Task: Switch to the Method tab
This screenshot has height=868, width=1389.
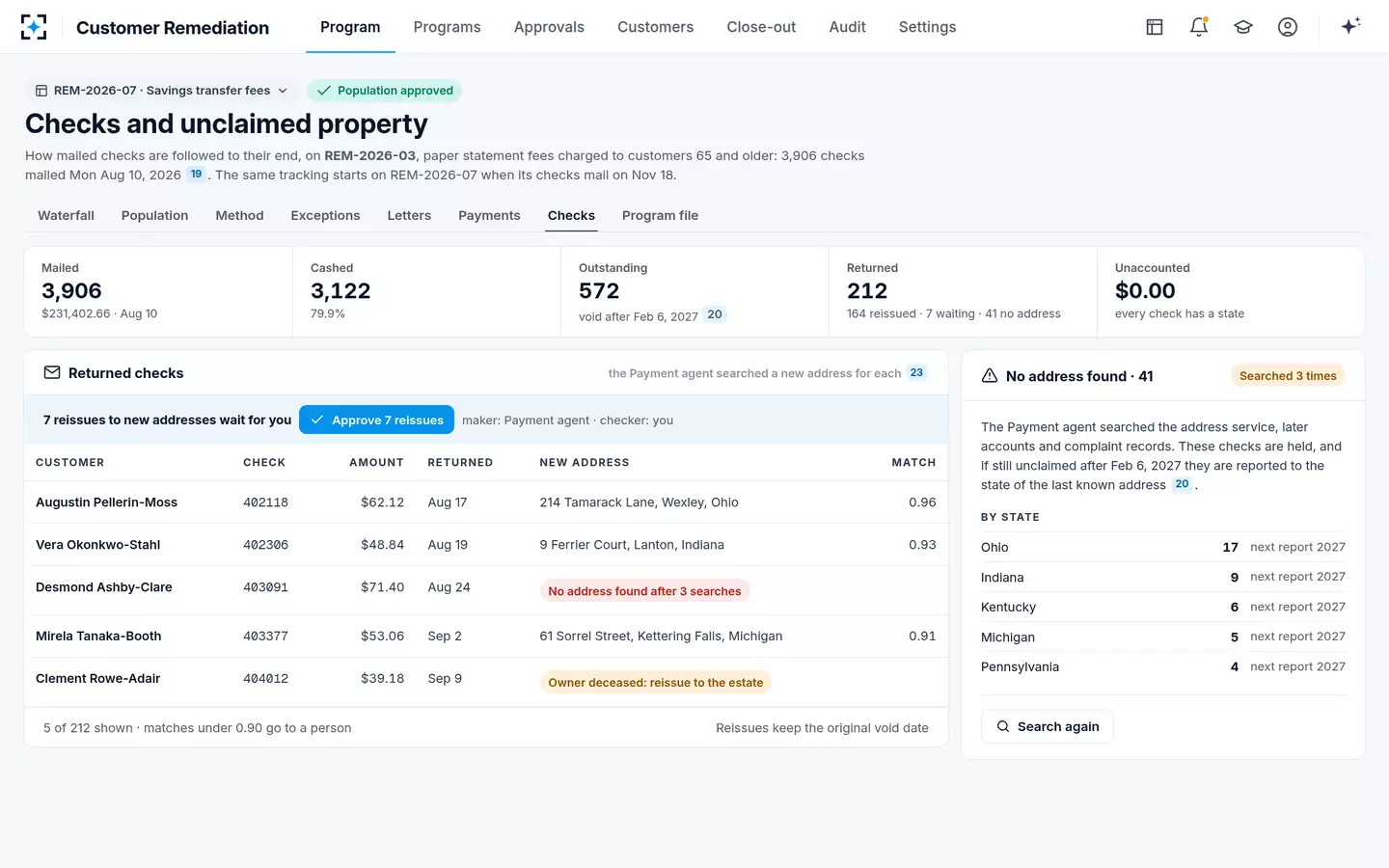Action: 239,216
